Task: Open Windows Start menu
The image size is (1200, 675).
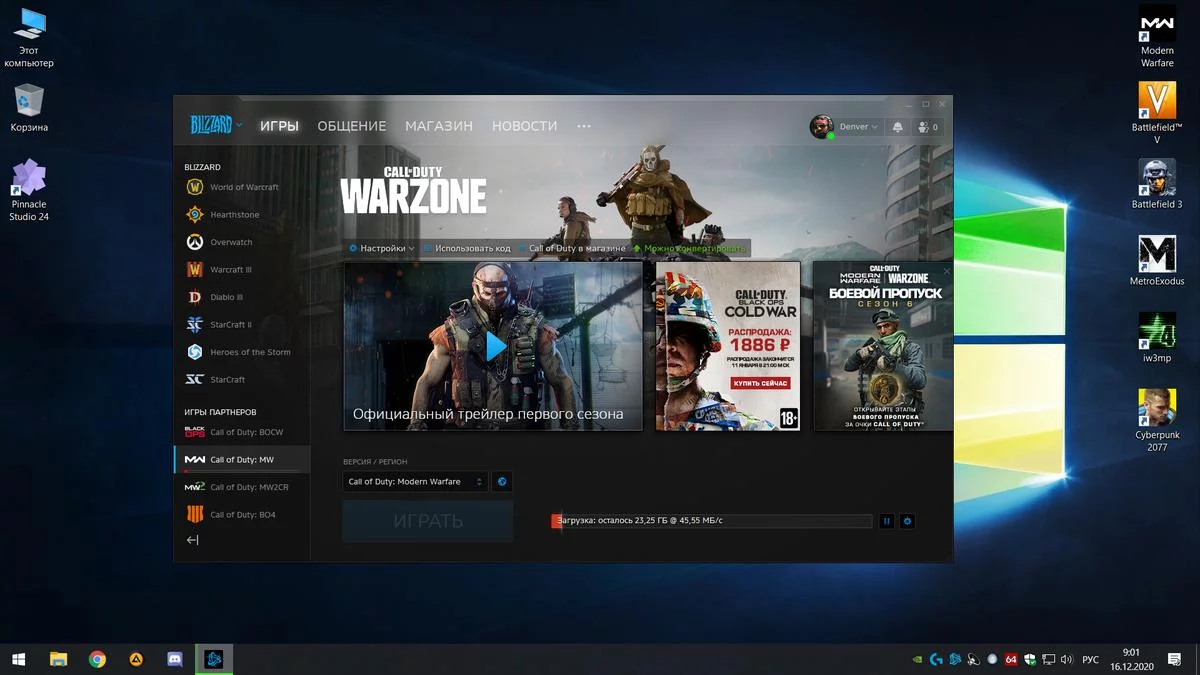Action: [x=19, y=659]
